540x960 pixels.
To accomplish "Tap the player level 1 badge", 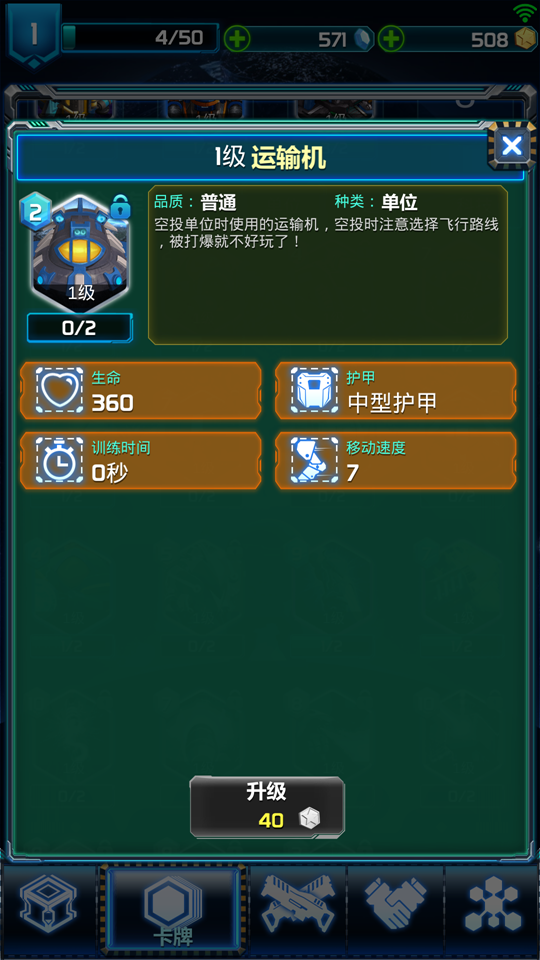I will (x=34, y=34).
